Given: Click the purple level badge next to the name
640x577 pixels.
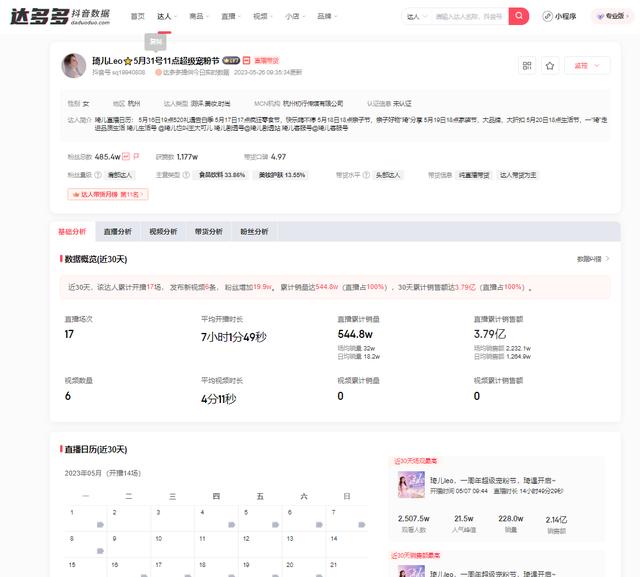Looking at the screenshot, I should [x=231, y=60].
